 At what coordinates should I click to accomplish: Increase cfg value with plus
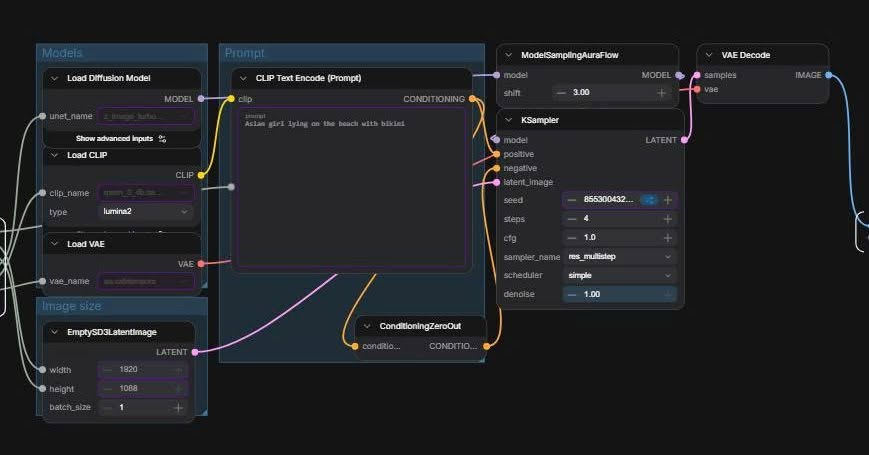(x=668, y=238)
